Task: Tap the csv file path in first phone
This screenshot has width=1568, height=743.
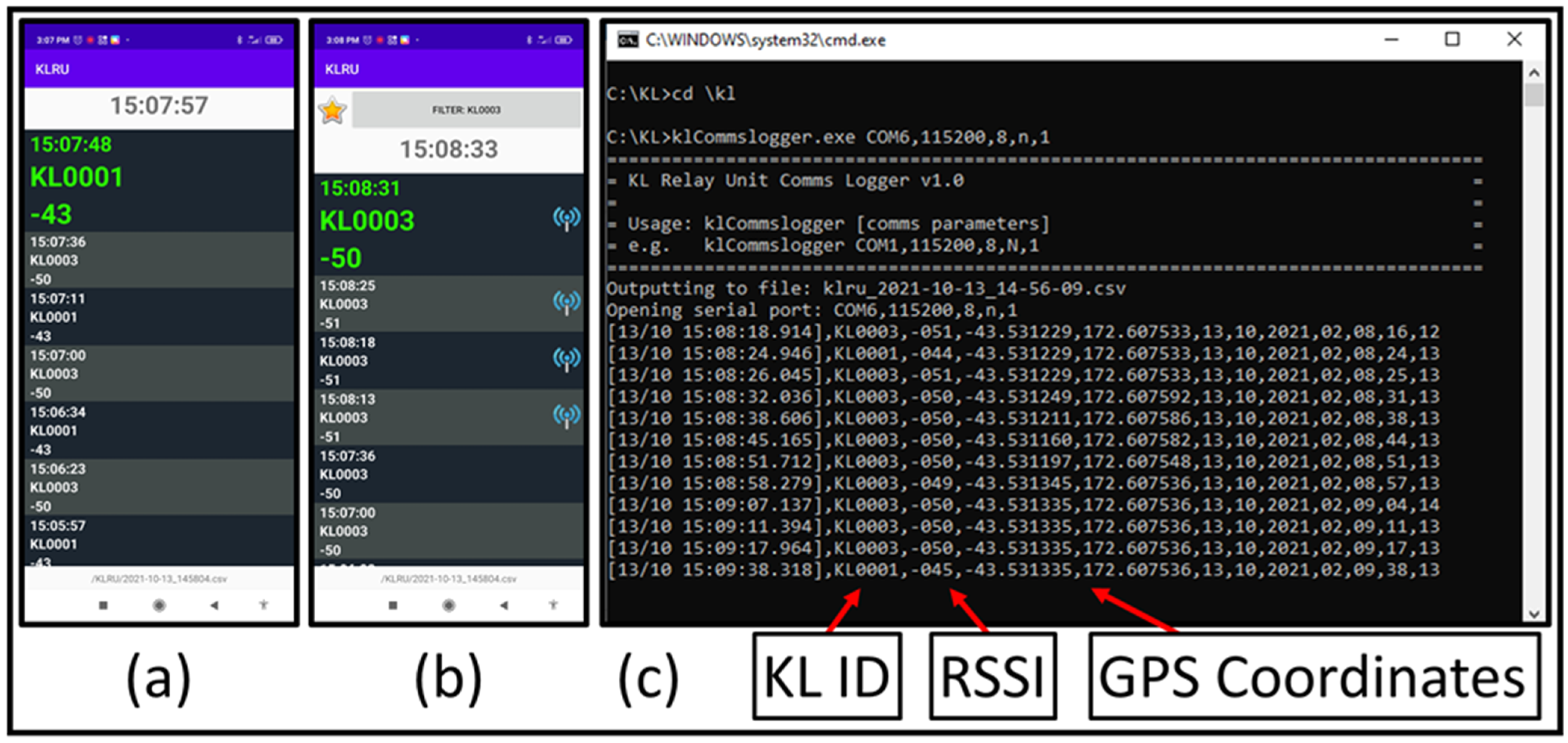Action: click(x=159, y=579)
